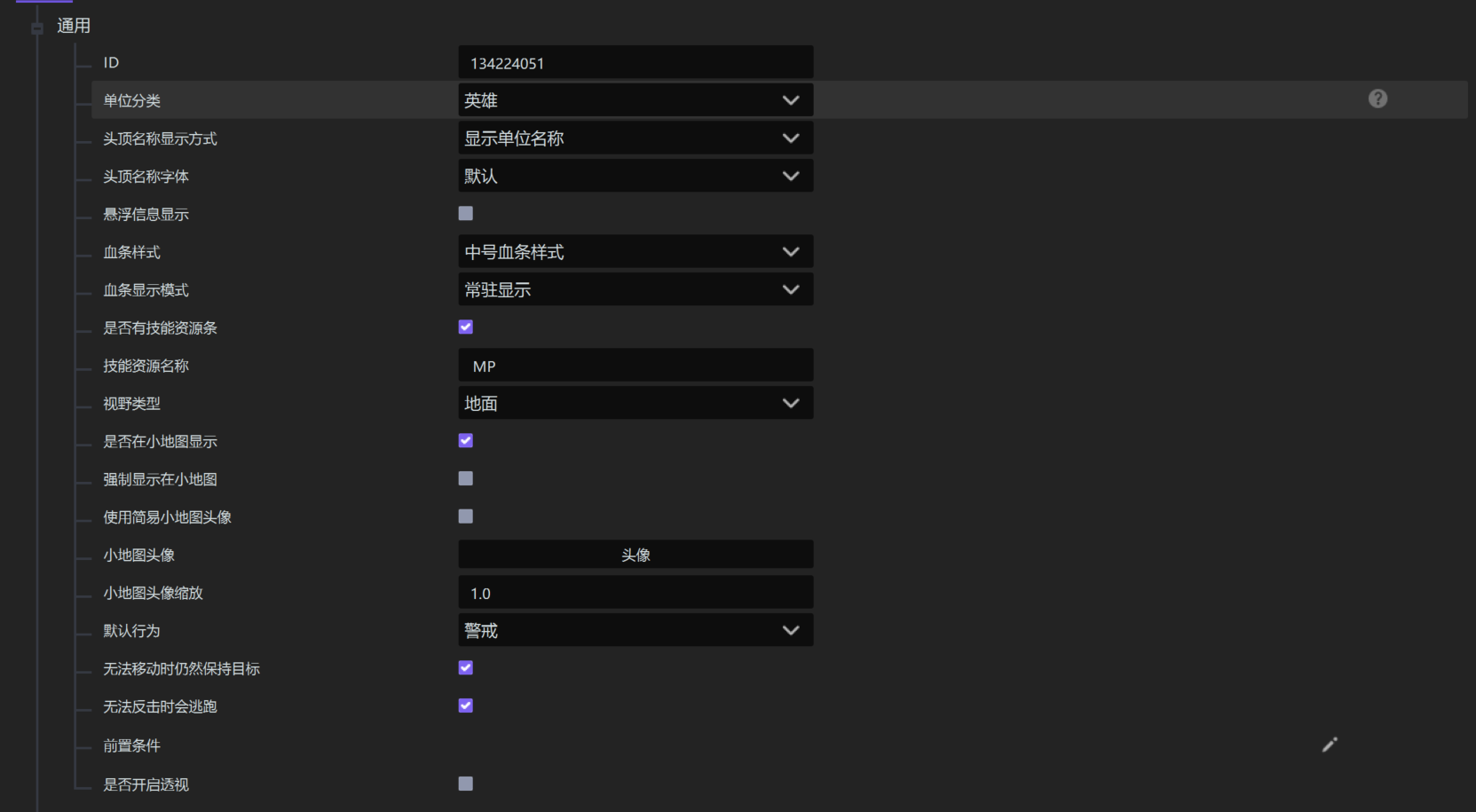Uncheck 无法移动时仍然保持目标 checkbox
1476x812 pixels.
tap(466, 667)
